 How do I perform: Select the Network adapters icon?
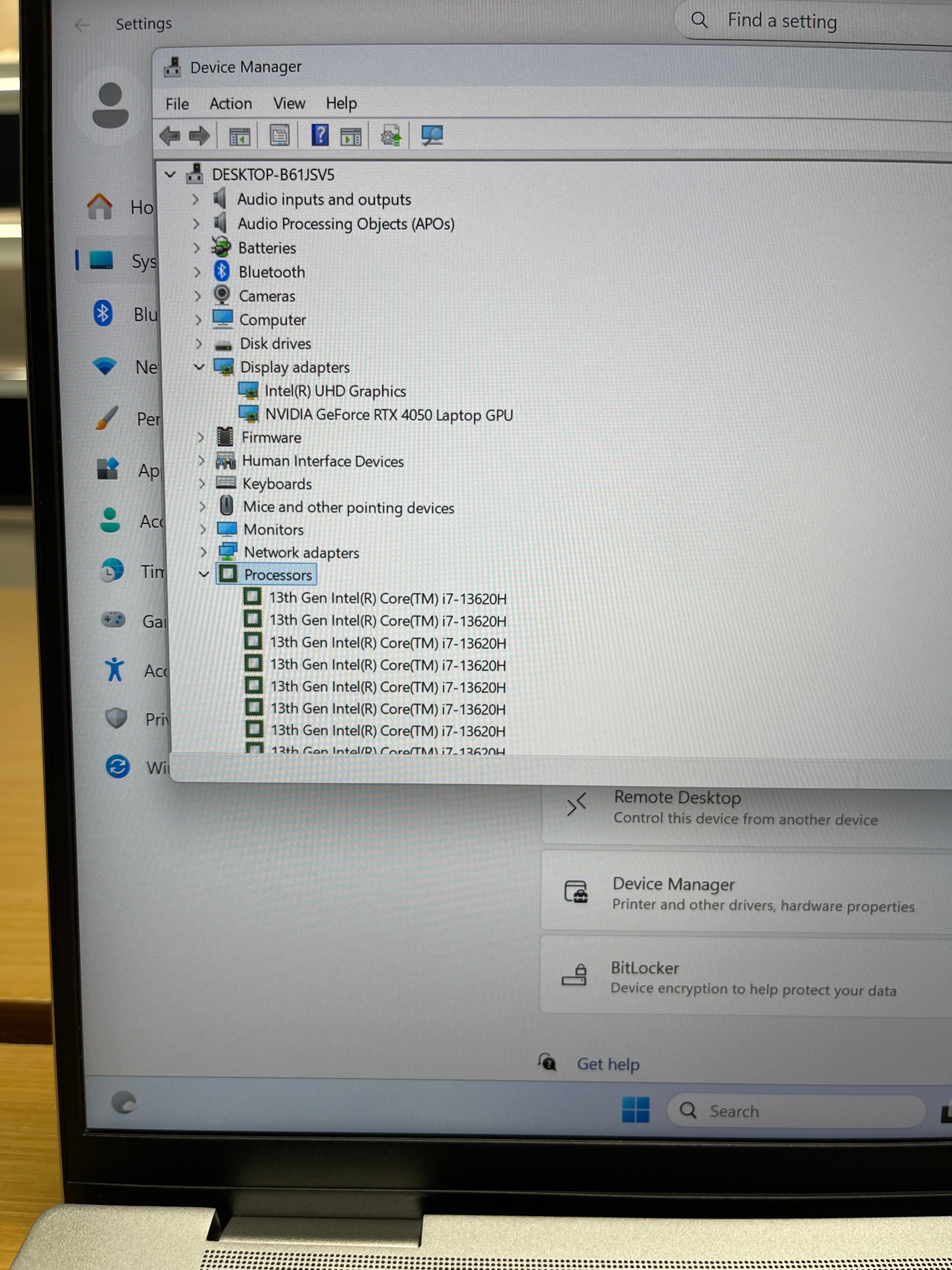[x=228, y=551]
